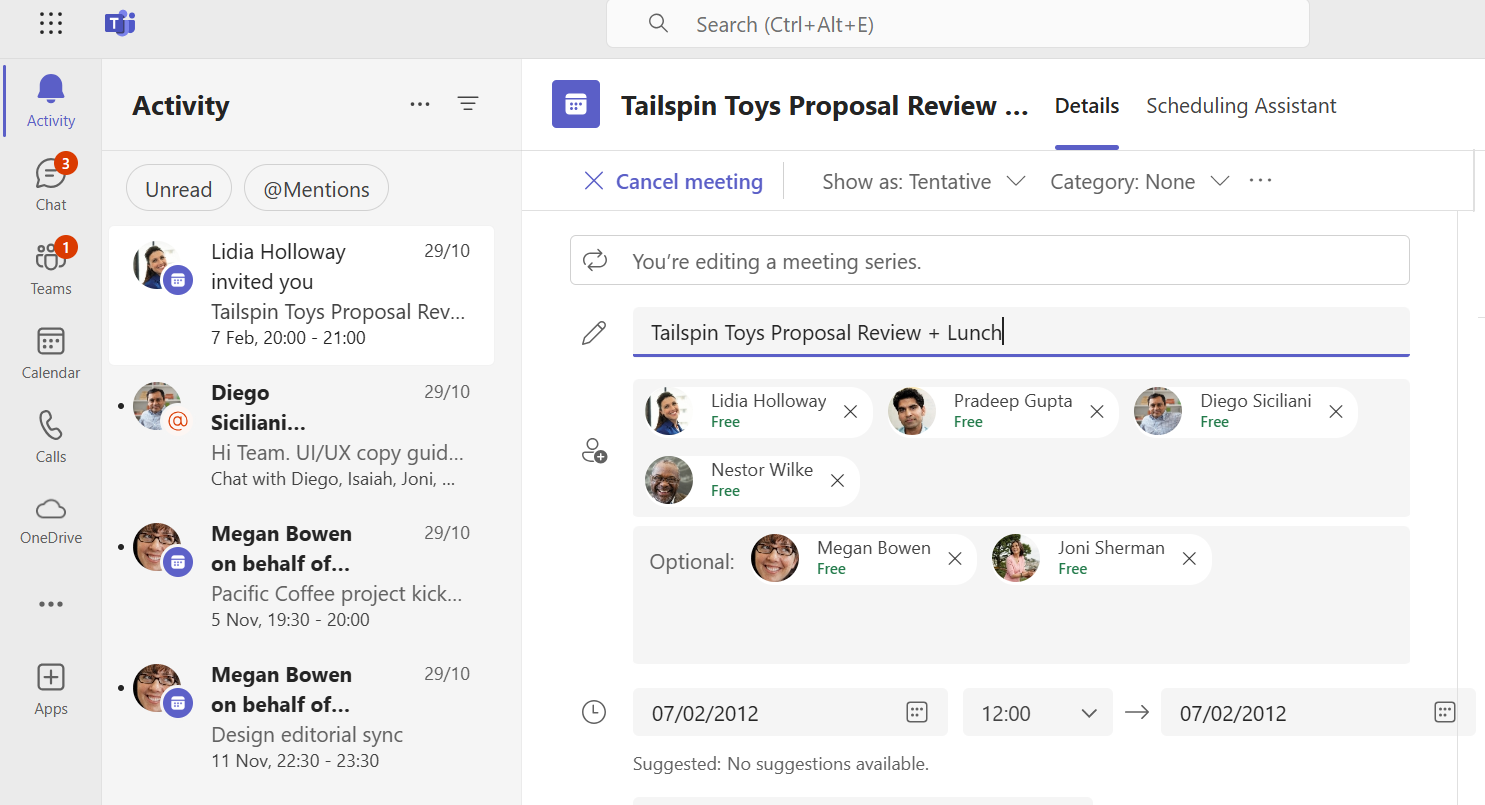Remove Diego Siciliani from attendees

click(x=1336, y=412)
